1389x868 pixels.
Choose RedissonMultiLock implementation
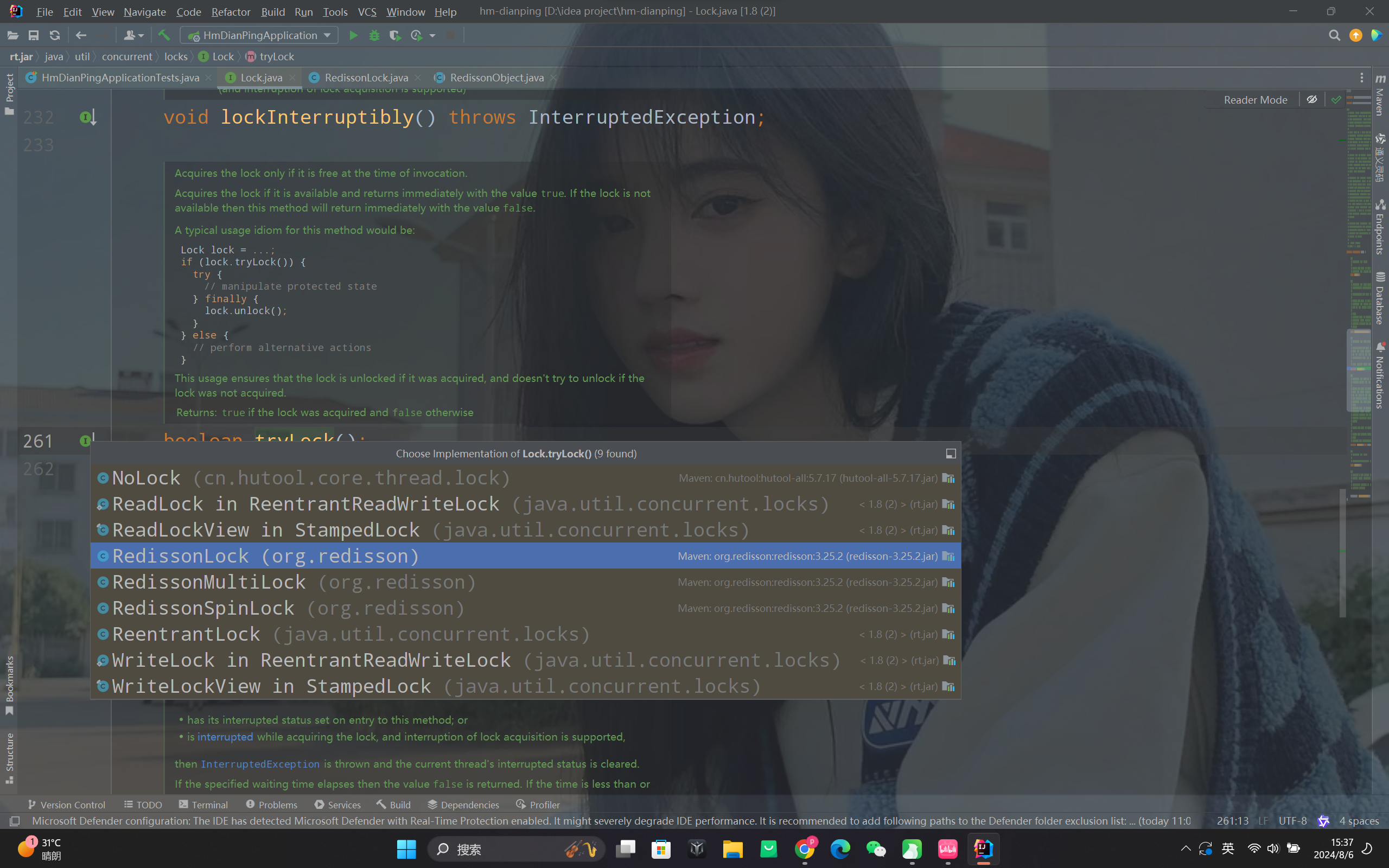tap(209, 582)
